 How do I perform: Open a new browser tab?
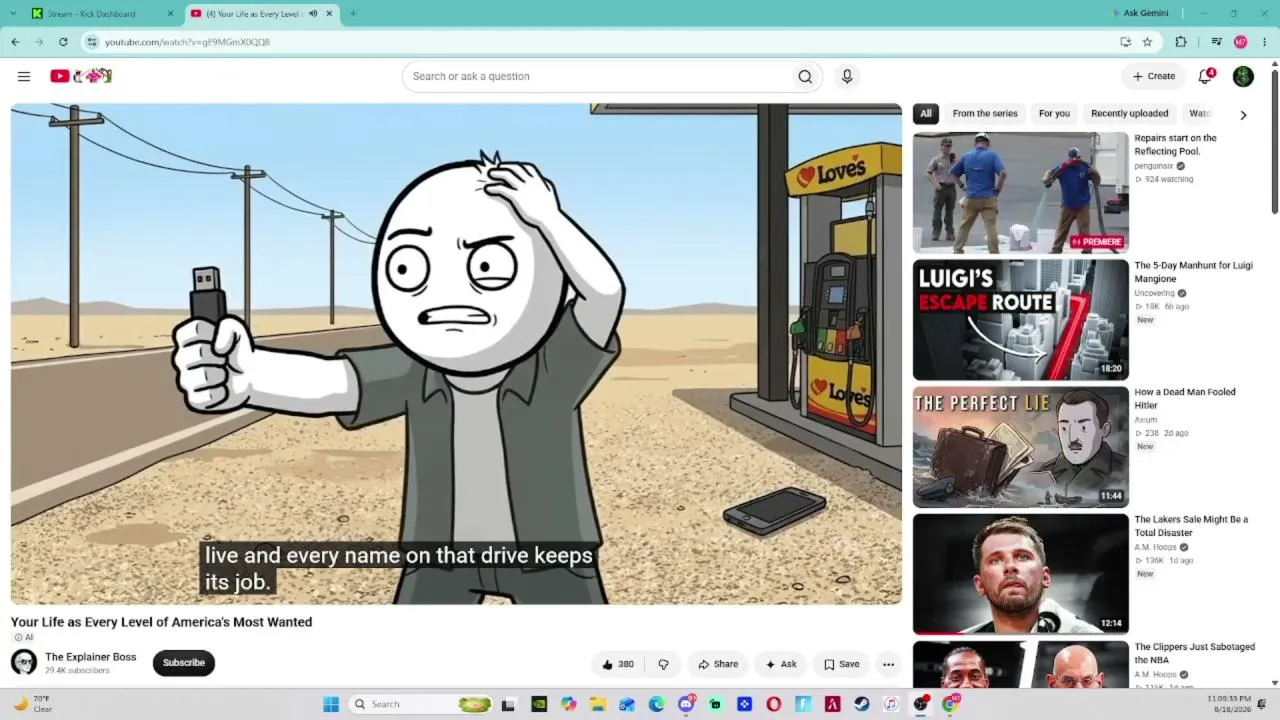(x=353, y=14)
